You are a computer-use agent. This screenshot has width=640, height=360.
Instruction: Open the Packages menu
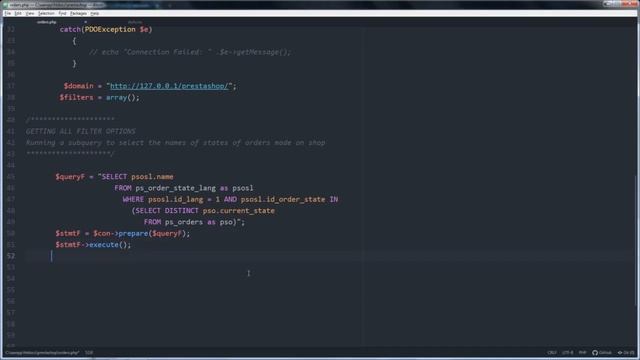pyautogui.click(x=78, y=13)
